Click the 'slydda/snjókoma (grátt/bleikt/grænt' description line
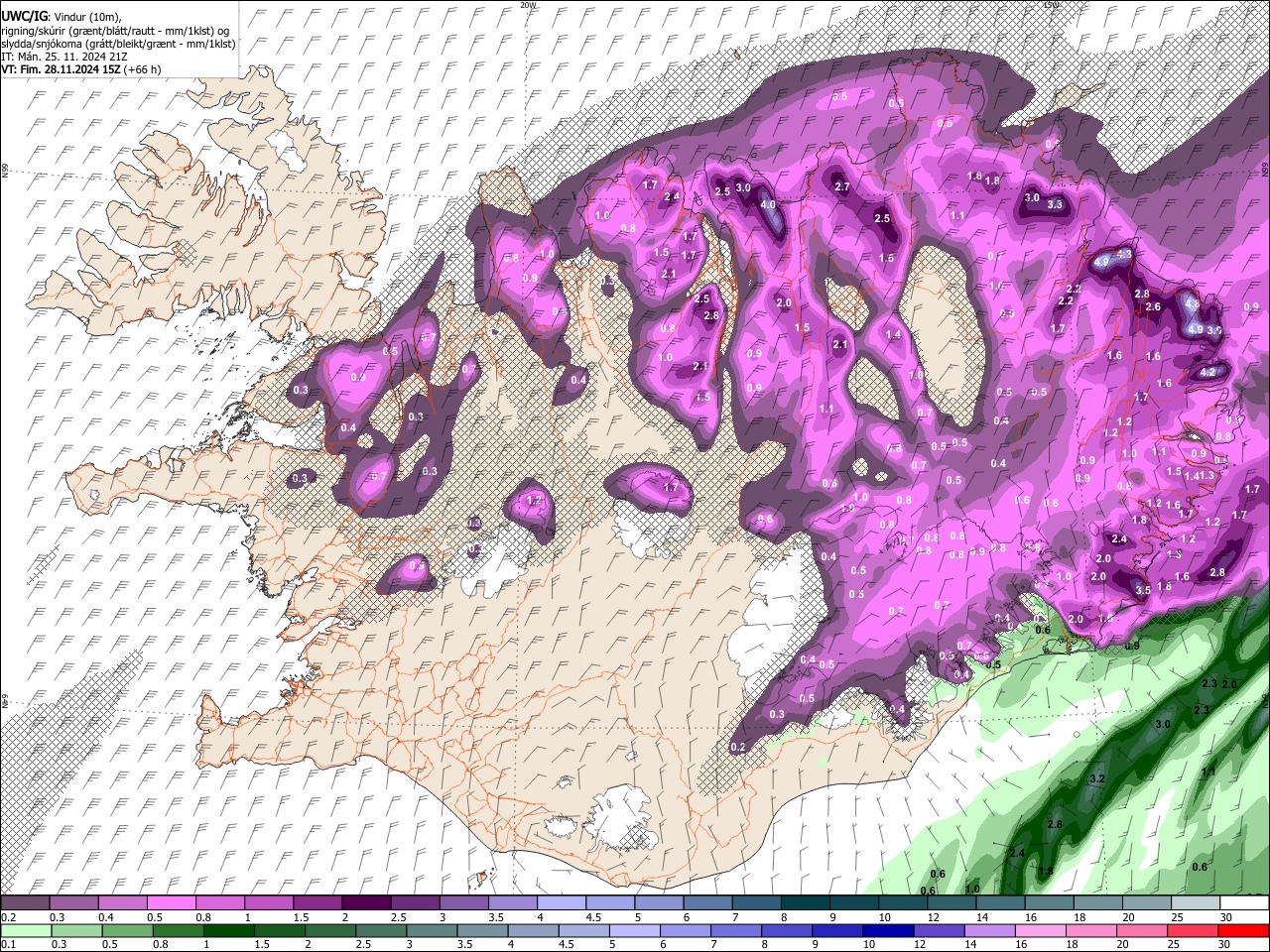Screen dimensions: 1270x952 click(118, 44)
